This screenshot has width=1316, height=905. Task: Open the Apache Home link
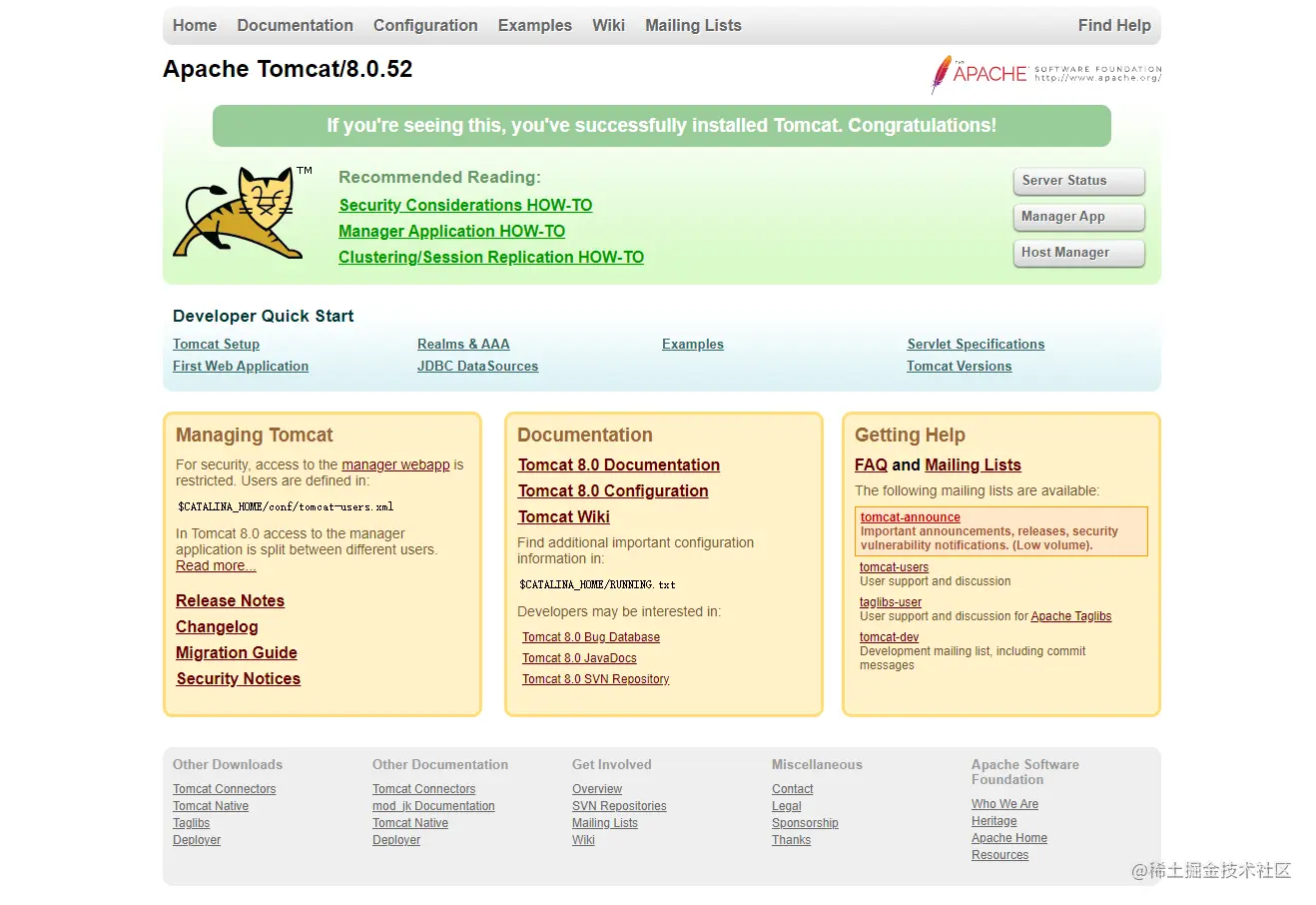click(x=1009, y=838)
